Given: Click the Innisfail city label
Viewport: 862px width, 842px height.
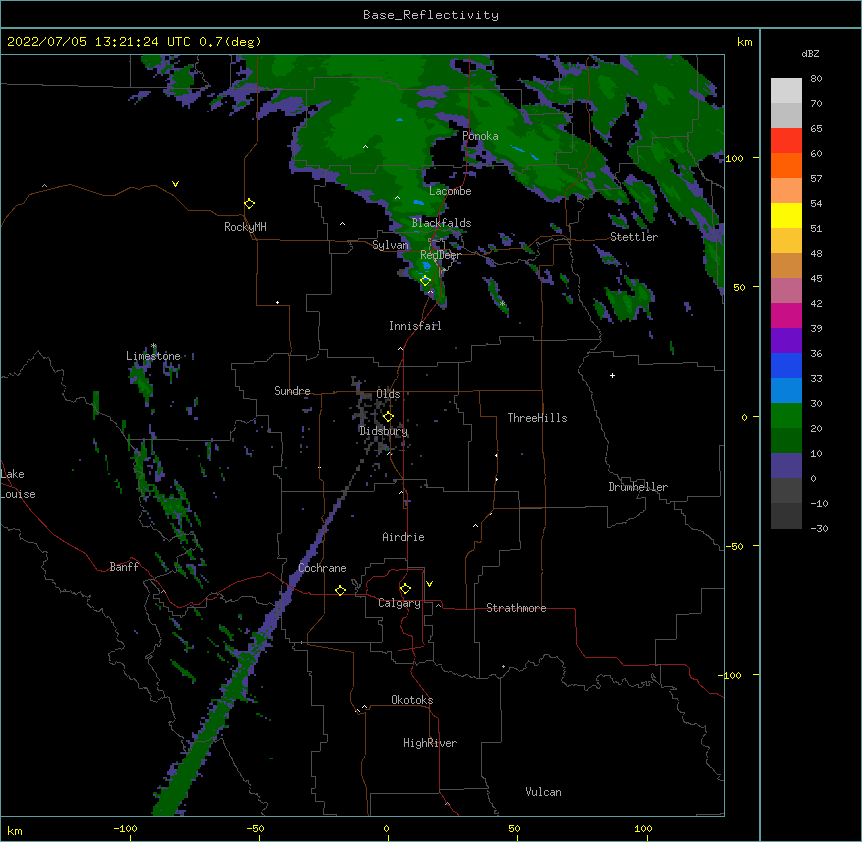Looking at the screenshot, I should point(415,326).
